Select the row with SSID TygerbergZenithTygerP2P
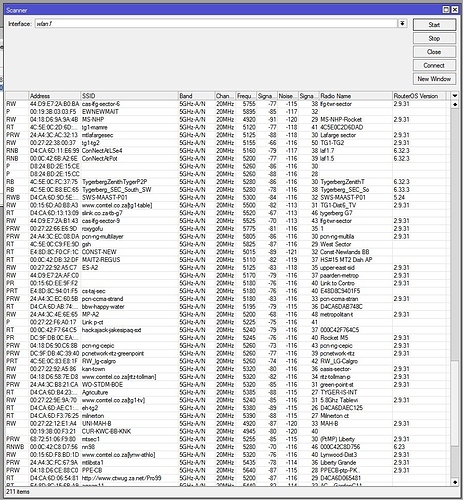 click(227, 182)
